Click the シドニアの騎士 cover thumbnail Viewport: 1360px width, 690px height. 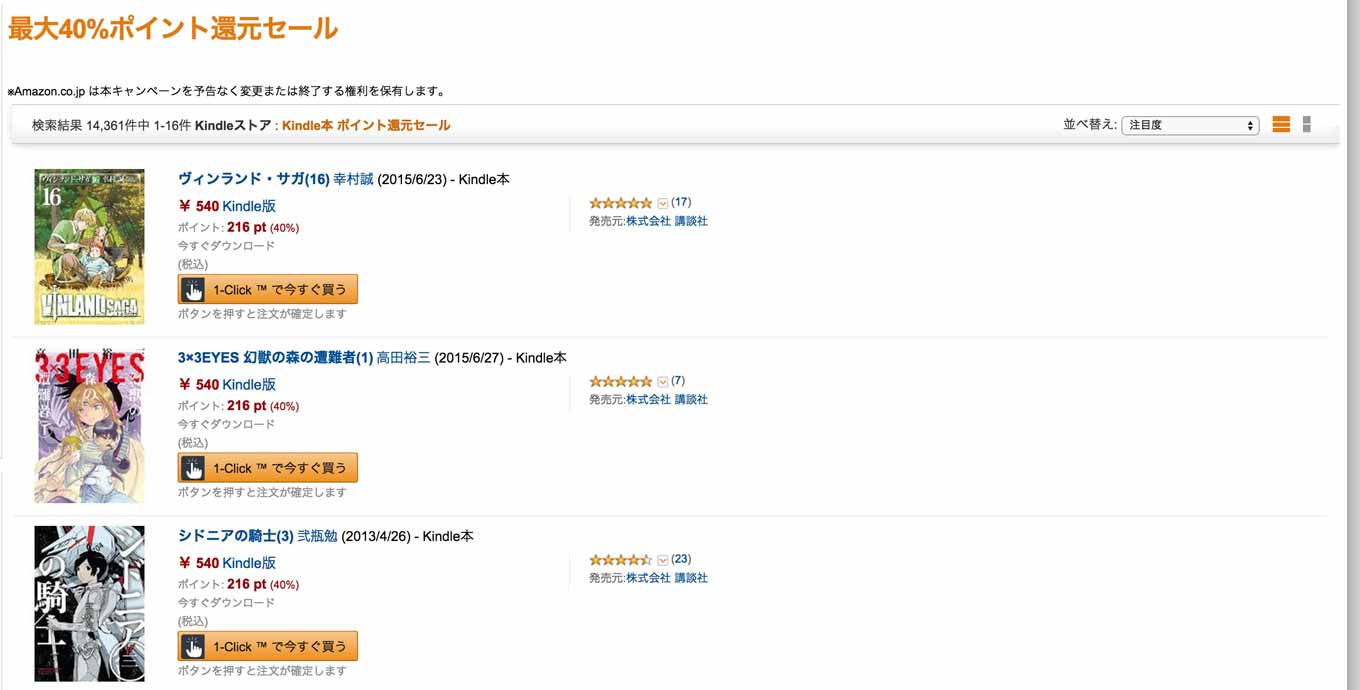[89, 603]
